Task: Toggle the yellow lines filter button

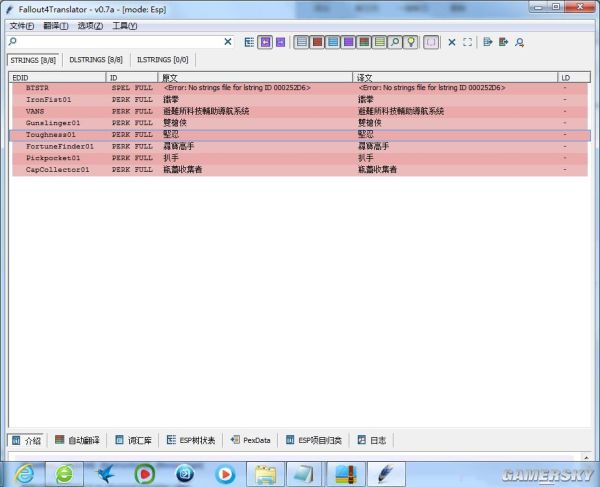Action: pyautogui.click(x=380, y=42)
